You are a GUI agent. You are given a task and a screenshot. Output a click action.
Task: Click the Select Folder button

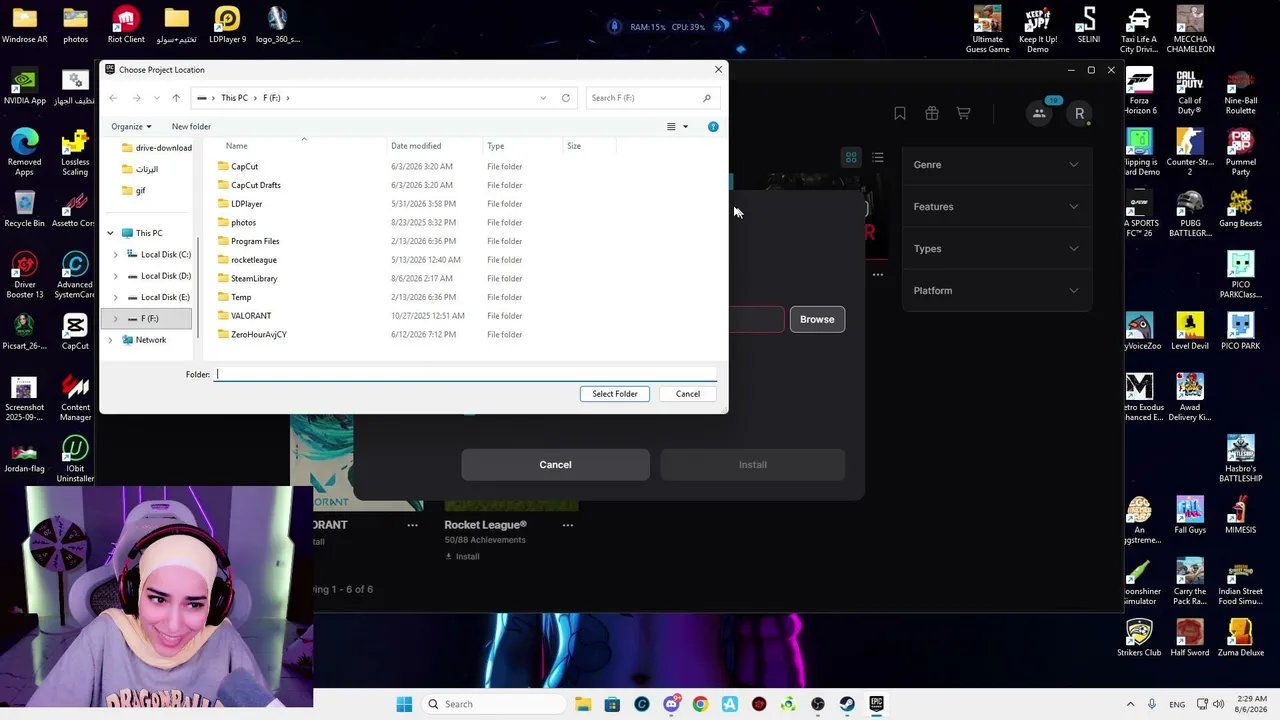[x=615, y=394]
